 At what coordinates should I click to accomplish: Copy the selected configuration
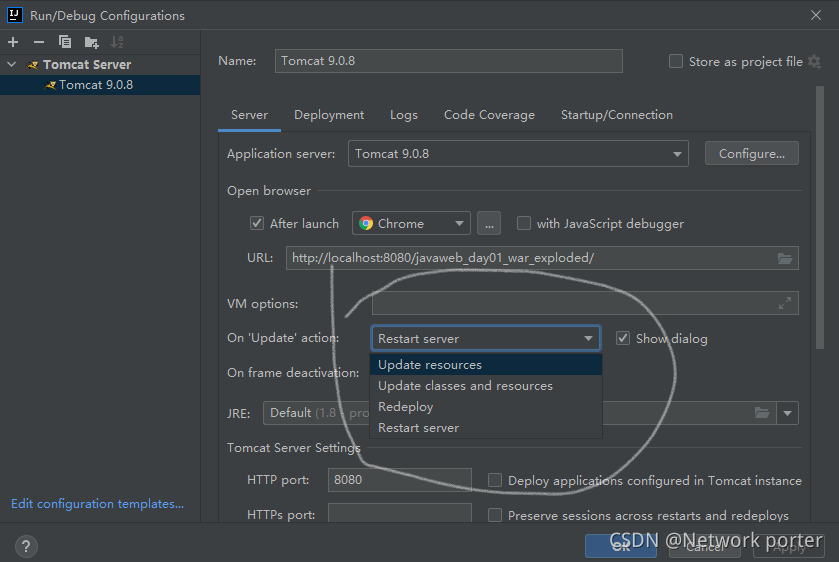point(65,42)
